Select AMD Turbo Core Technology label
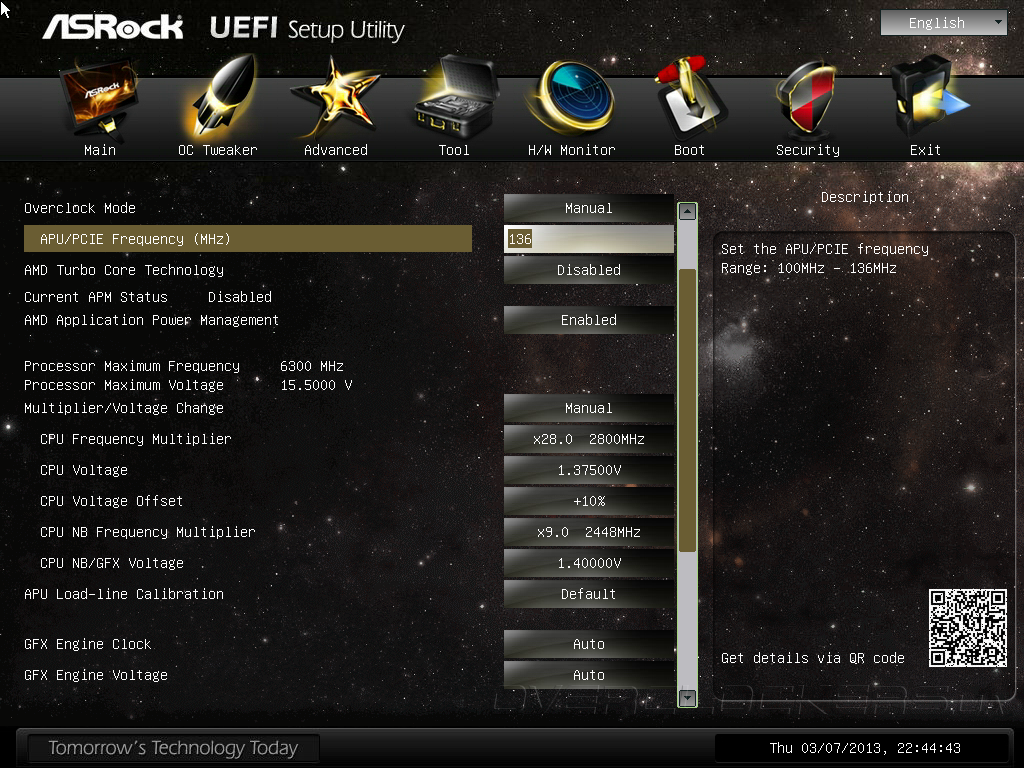This screenshot has height=768, width=1024. point(124,270)
